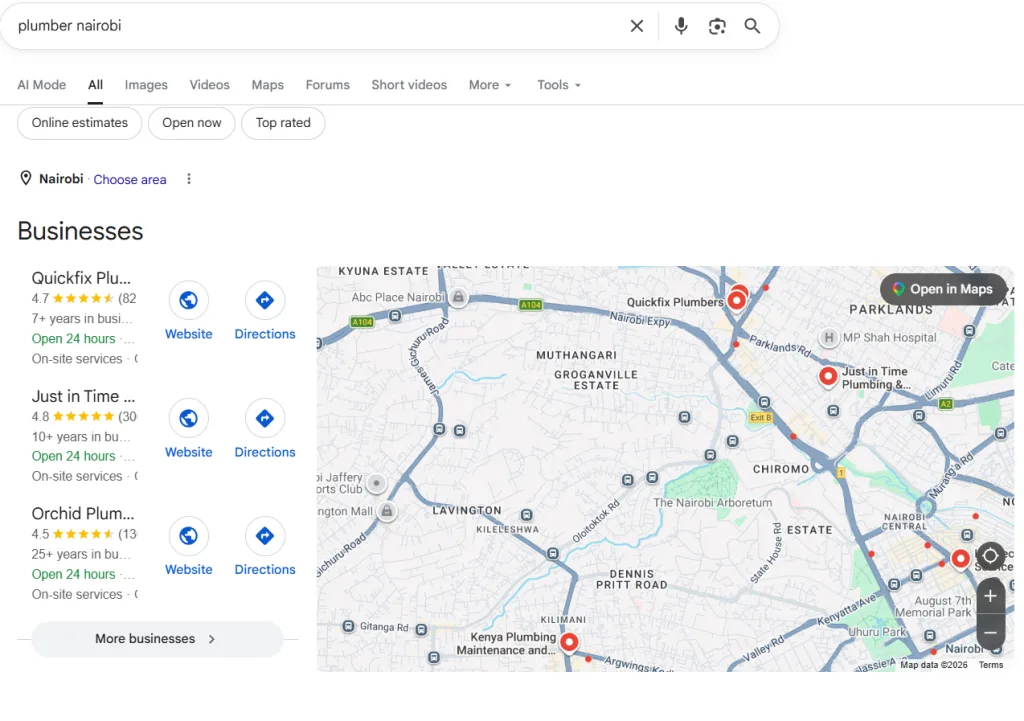Zoom in on the map
This screenshot has height=721, width=1024.
[x=990, y=596]
